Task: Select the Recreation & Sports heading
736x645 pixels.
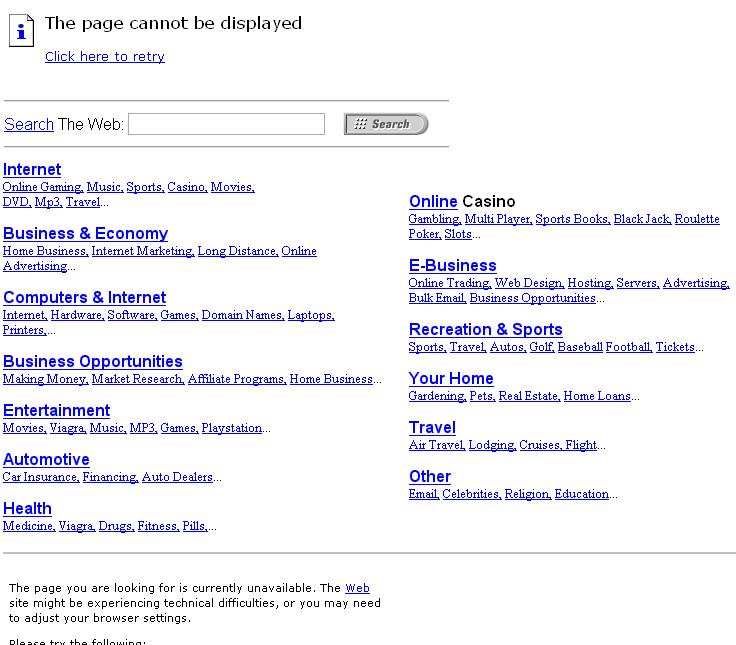Action: 485,330
